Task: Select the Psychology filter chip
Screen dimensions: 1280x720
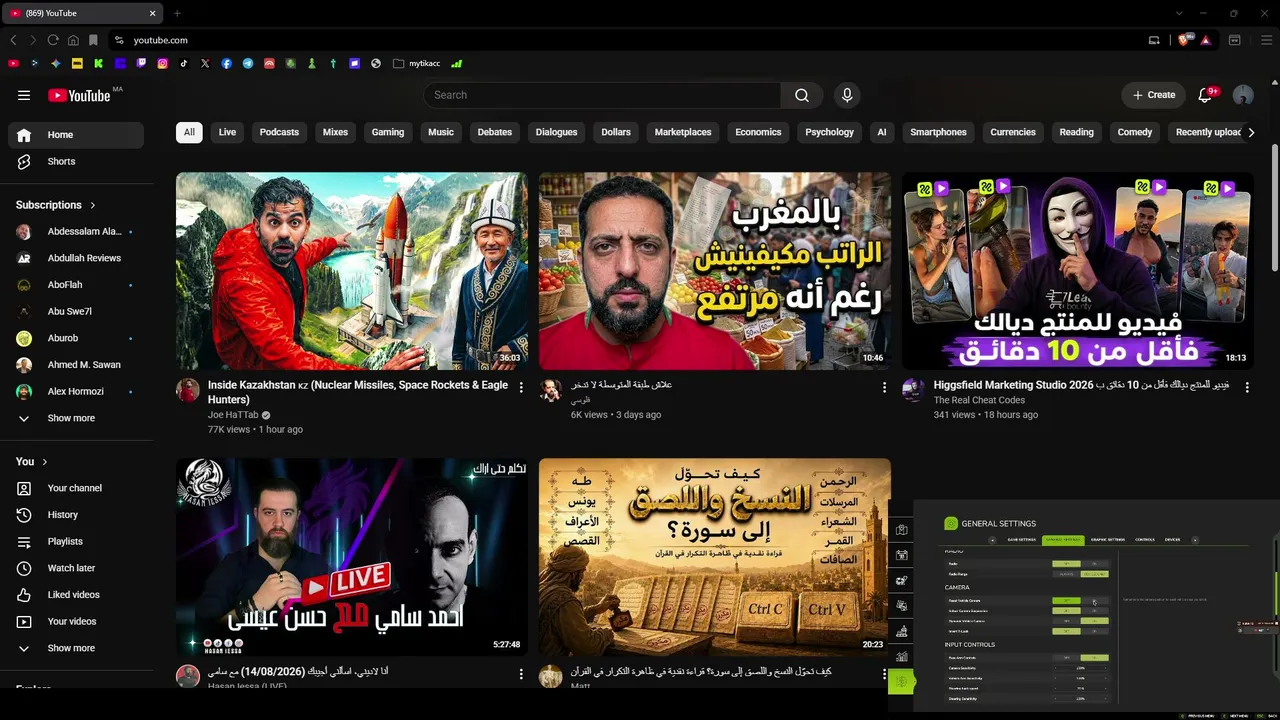Action: click(830, 132)
